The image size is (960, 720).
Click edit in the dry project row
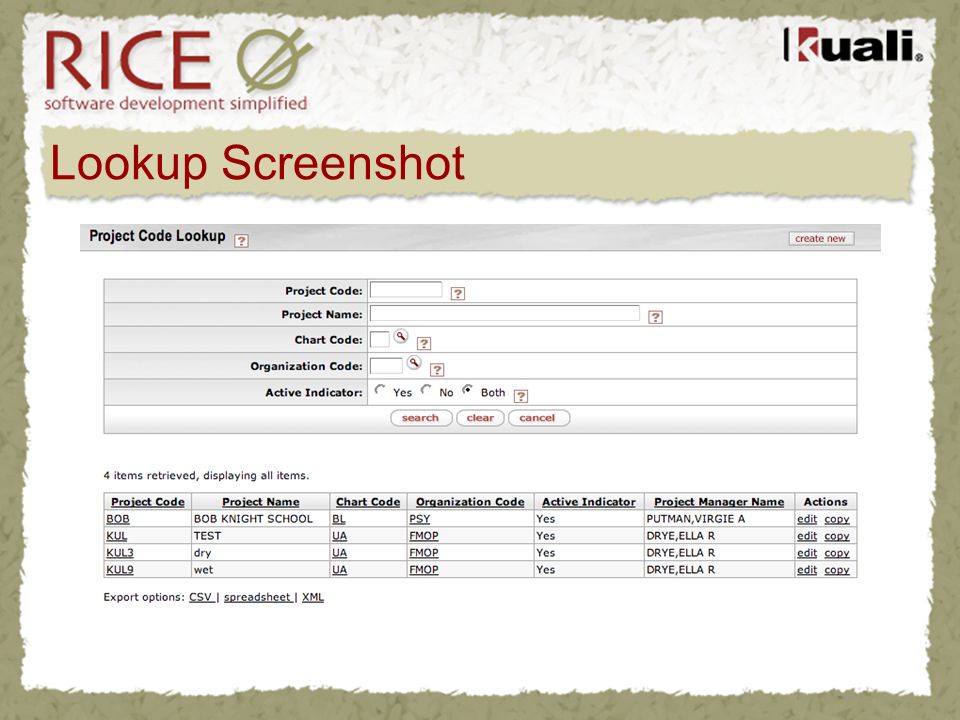807,553
